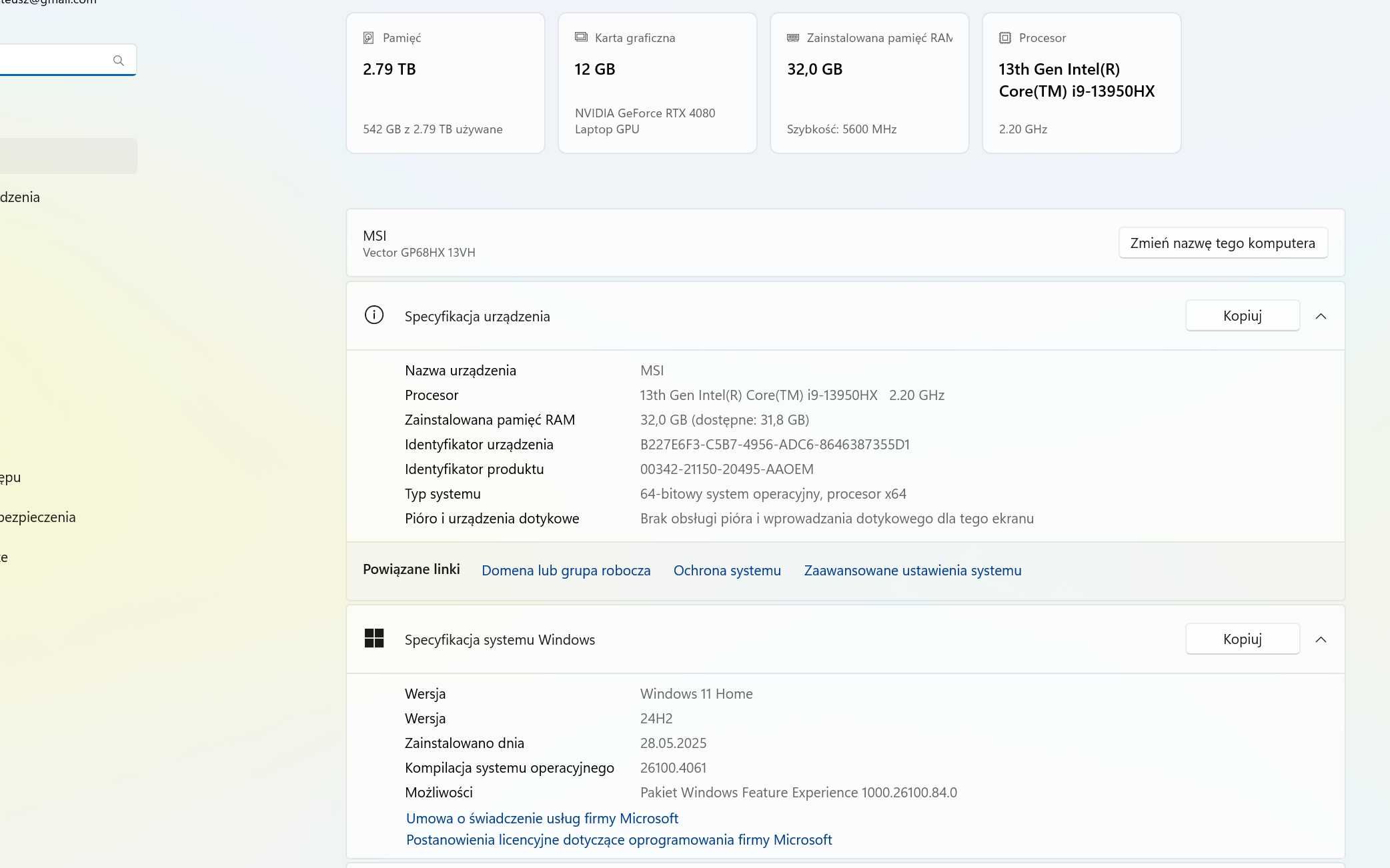Click the NVIDIA GeForce RTX 4080 Laptop GPU text

point(645,121)
